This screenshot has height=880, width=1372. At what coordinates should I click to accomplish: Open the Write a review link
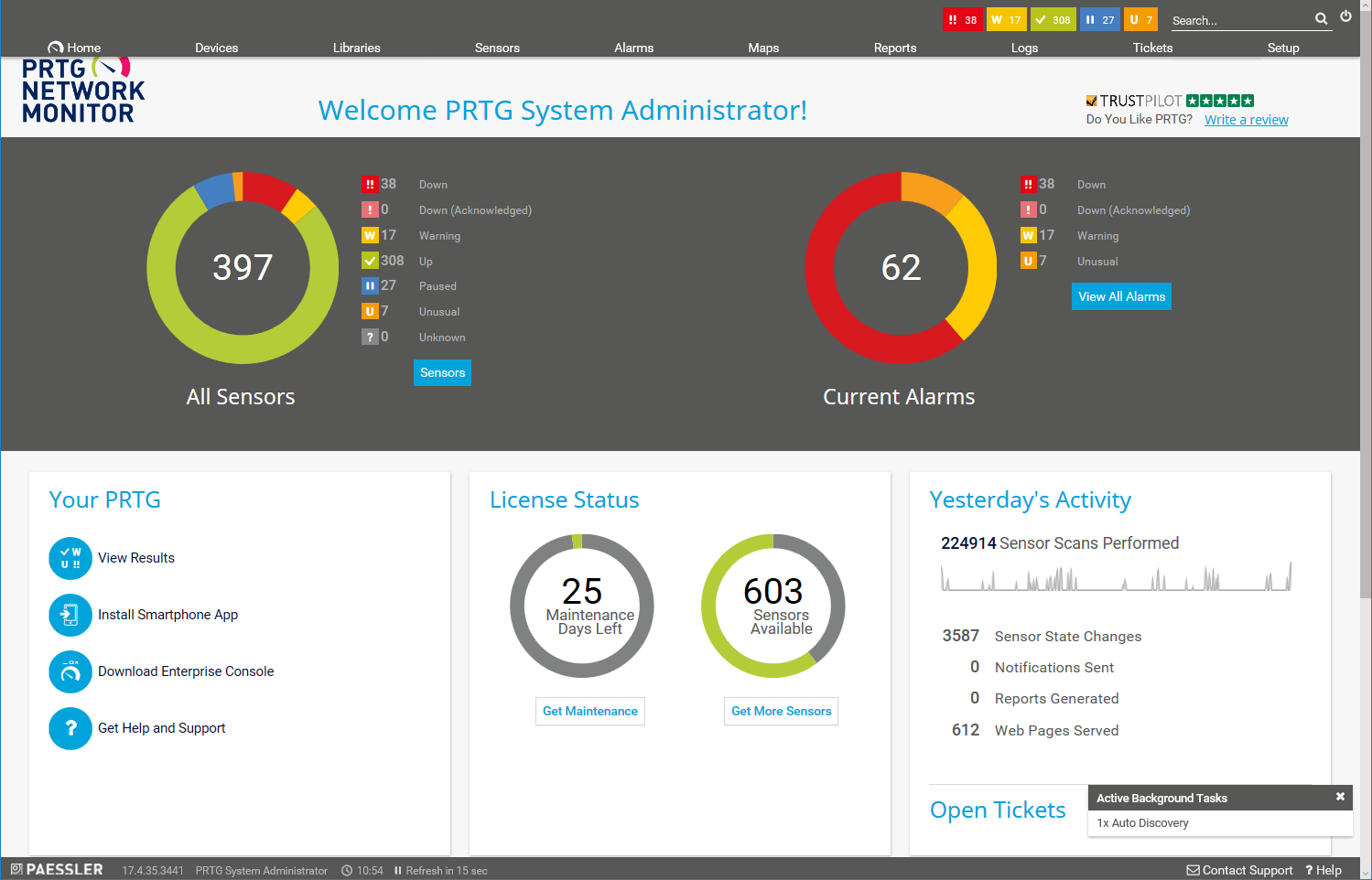[x=1246, y=119]
